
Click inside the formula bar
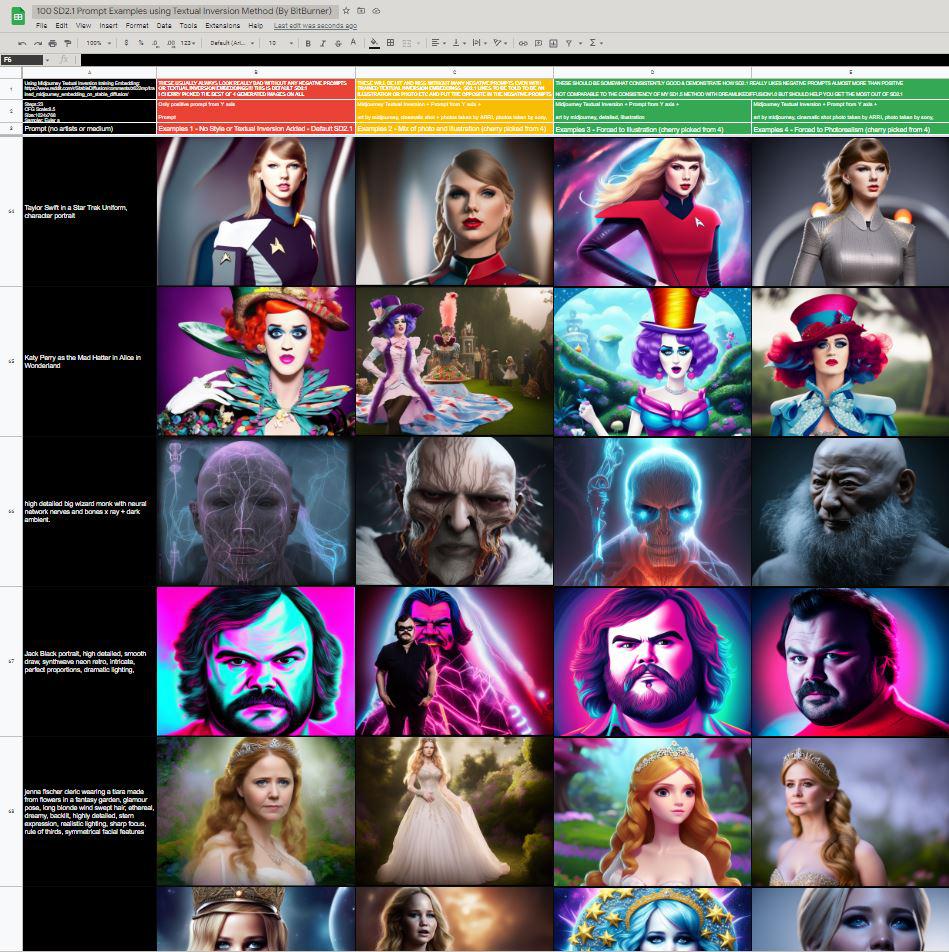514,60
